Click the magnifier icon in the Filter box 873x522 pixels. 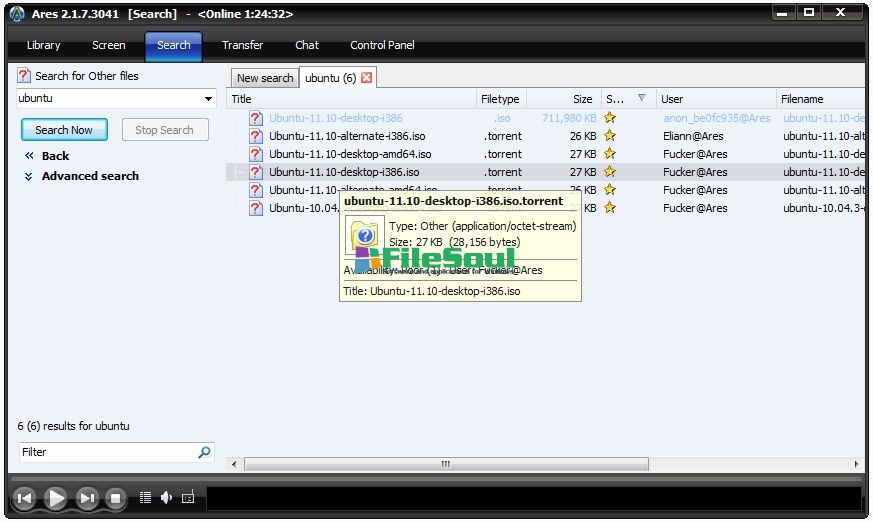tap(204, 452)
